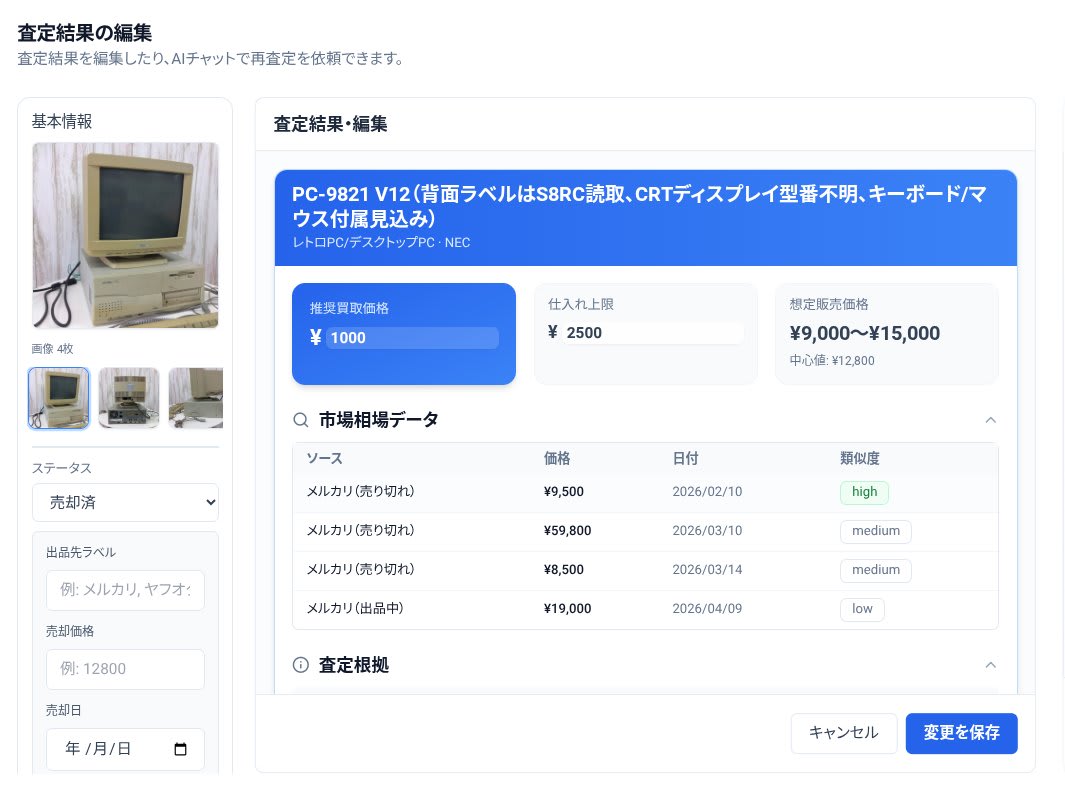Click the info icon beside 査定根拠
Viewport: 1065px width, 797px height.
(301, 665)
